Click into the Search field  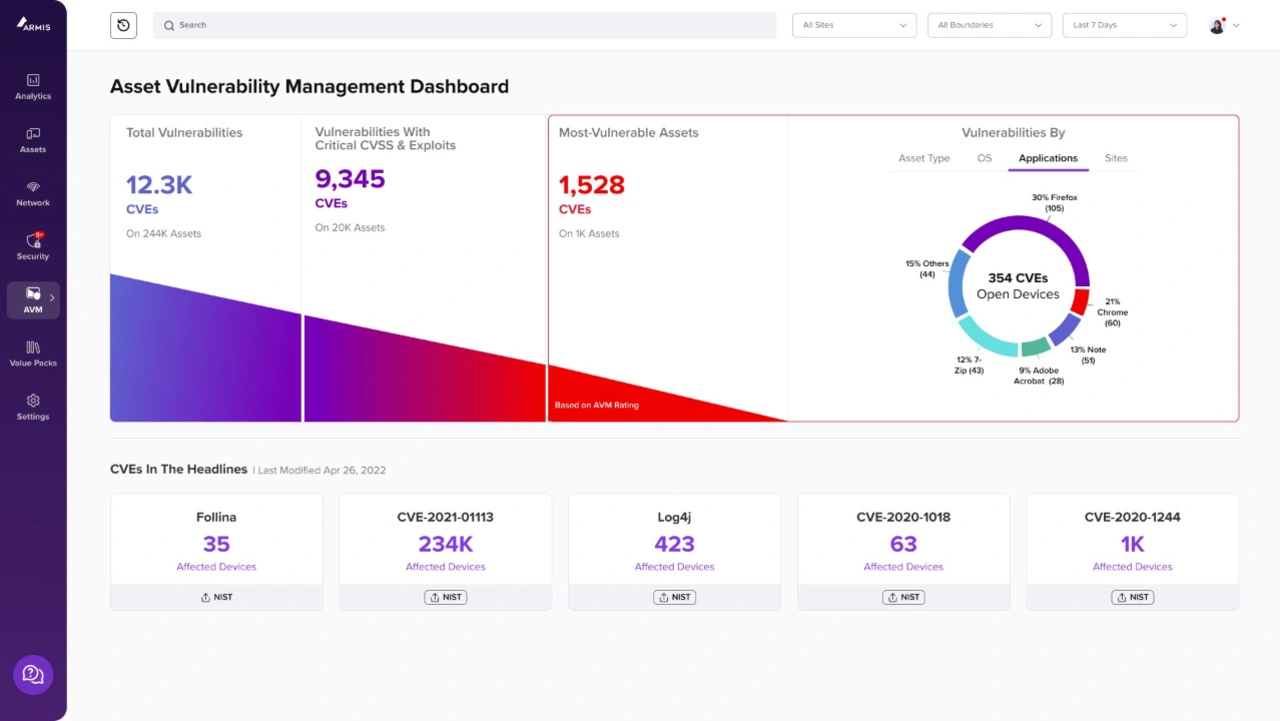coord(465,25)
